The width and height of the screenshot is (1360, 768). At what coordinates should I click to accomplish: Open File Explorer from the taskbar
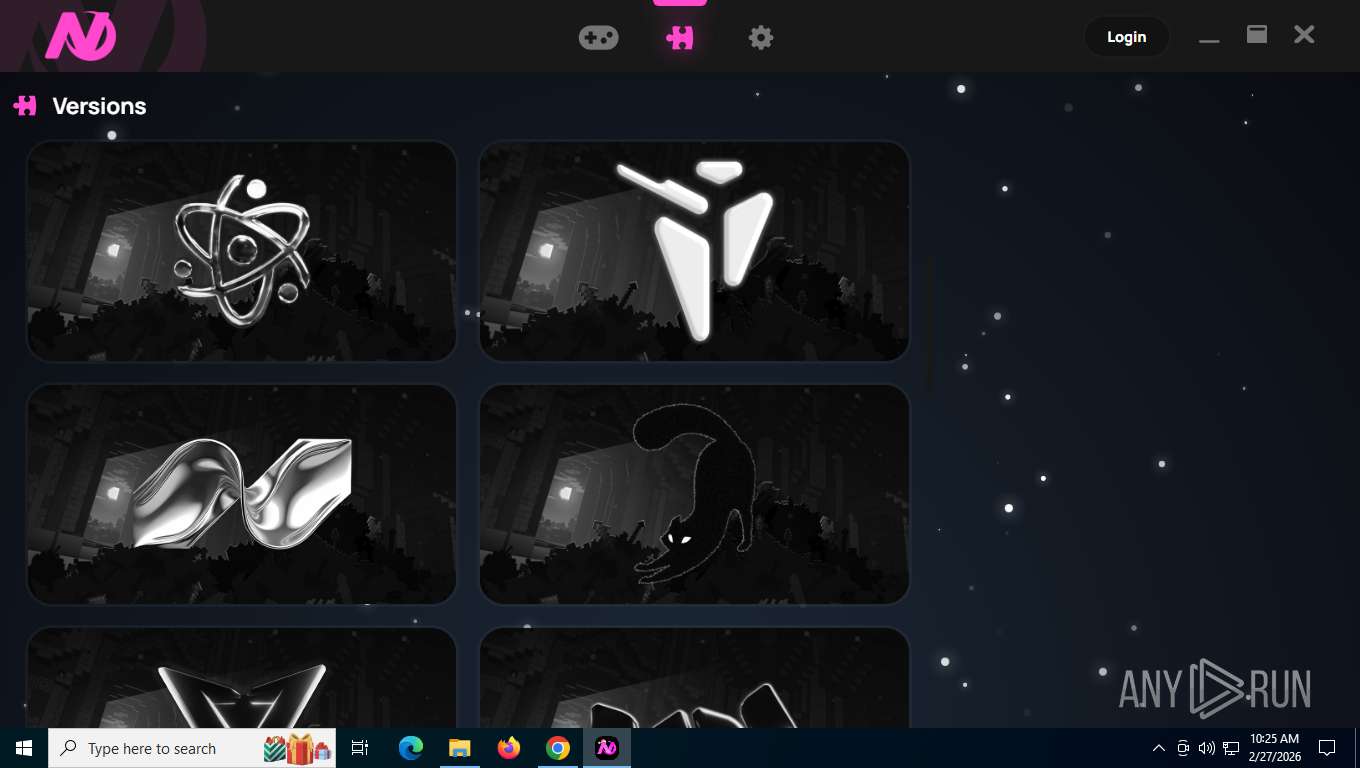[460, 748]
